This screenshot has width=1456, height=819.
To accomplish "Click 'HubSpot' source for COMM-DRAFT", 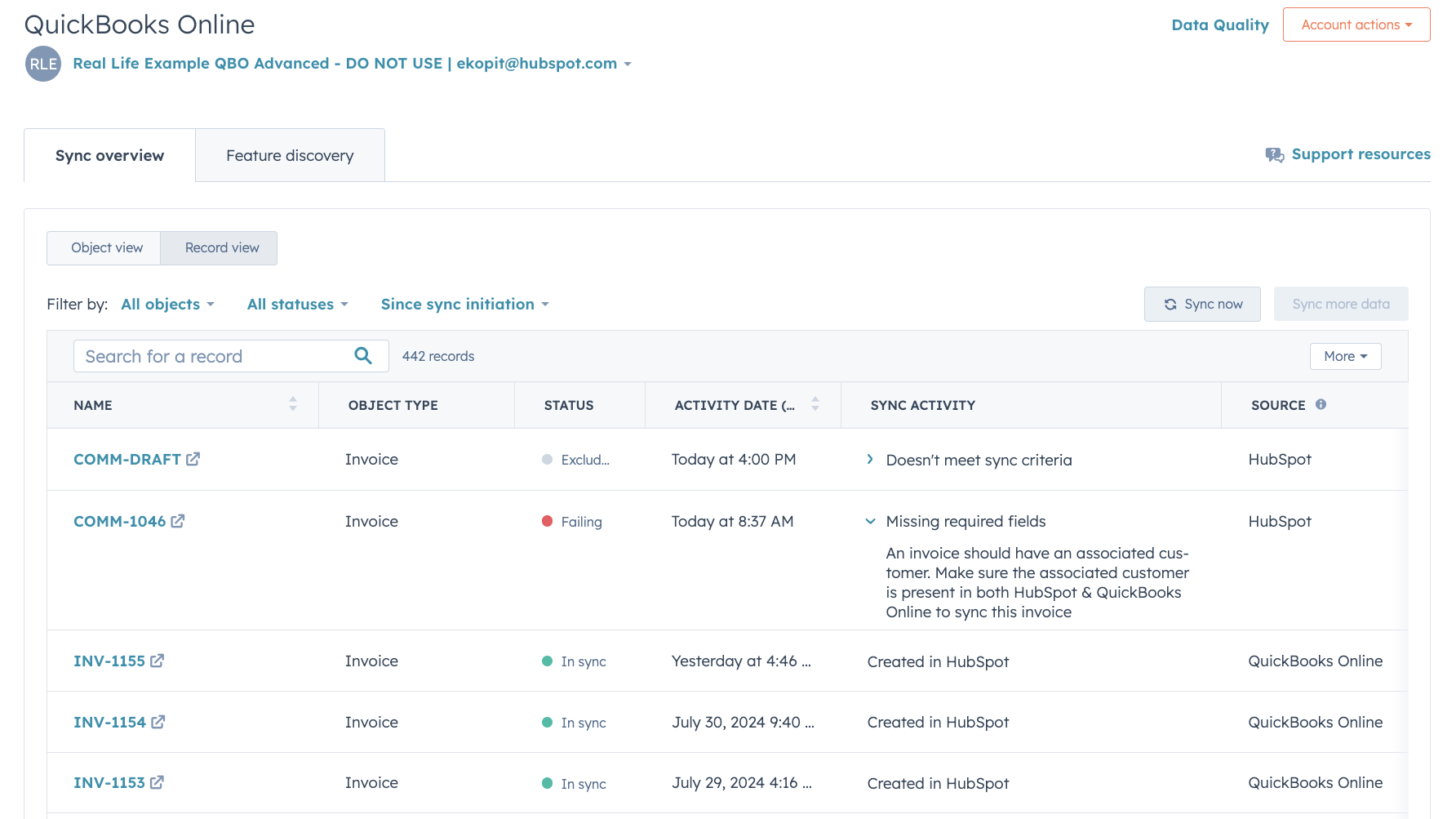I will coord(1280,459).
